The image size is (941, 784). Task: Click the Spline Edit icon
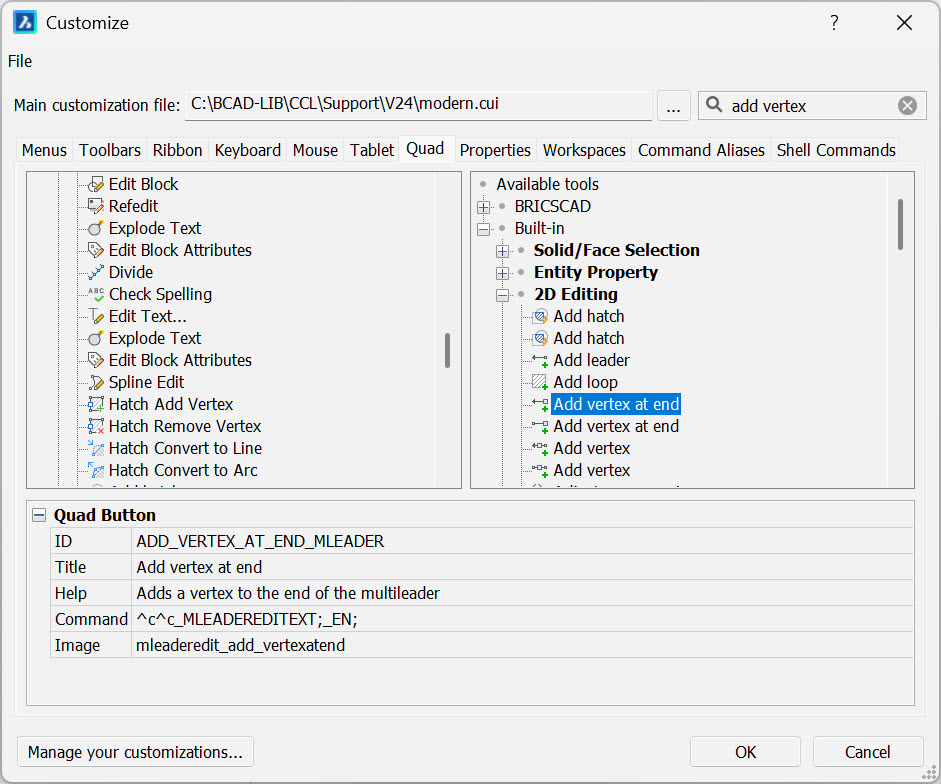coord(95,382)
